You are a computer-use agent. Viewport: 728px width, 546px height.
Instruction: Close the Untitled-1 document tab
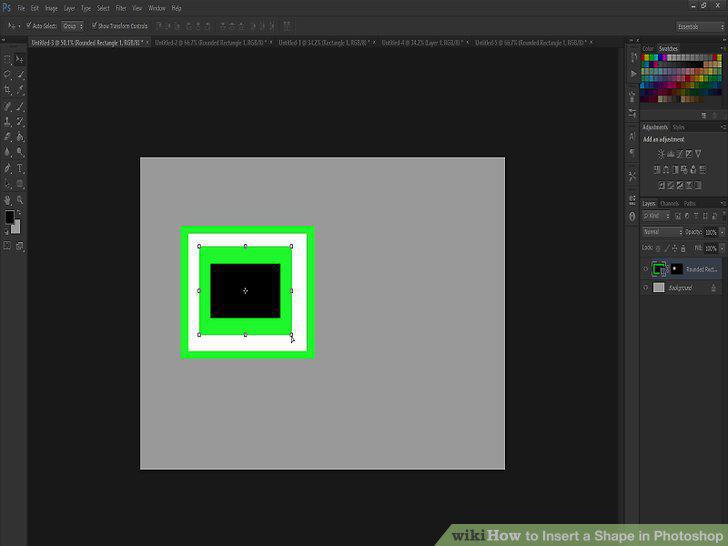click(x=374, y=42)
